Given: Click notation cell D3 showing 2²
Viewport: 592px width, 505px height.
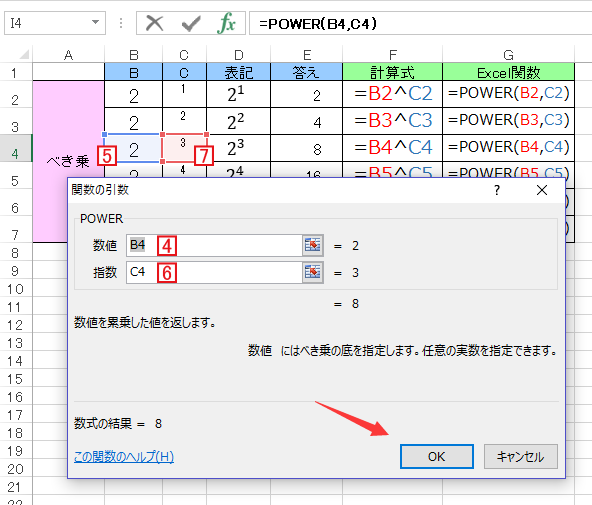Looking at the screenshot, I should pos(239,121).
